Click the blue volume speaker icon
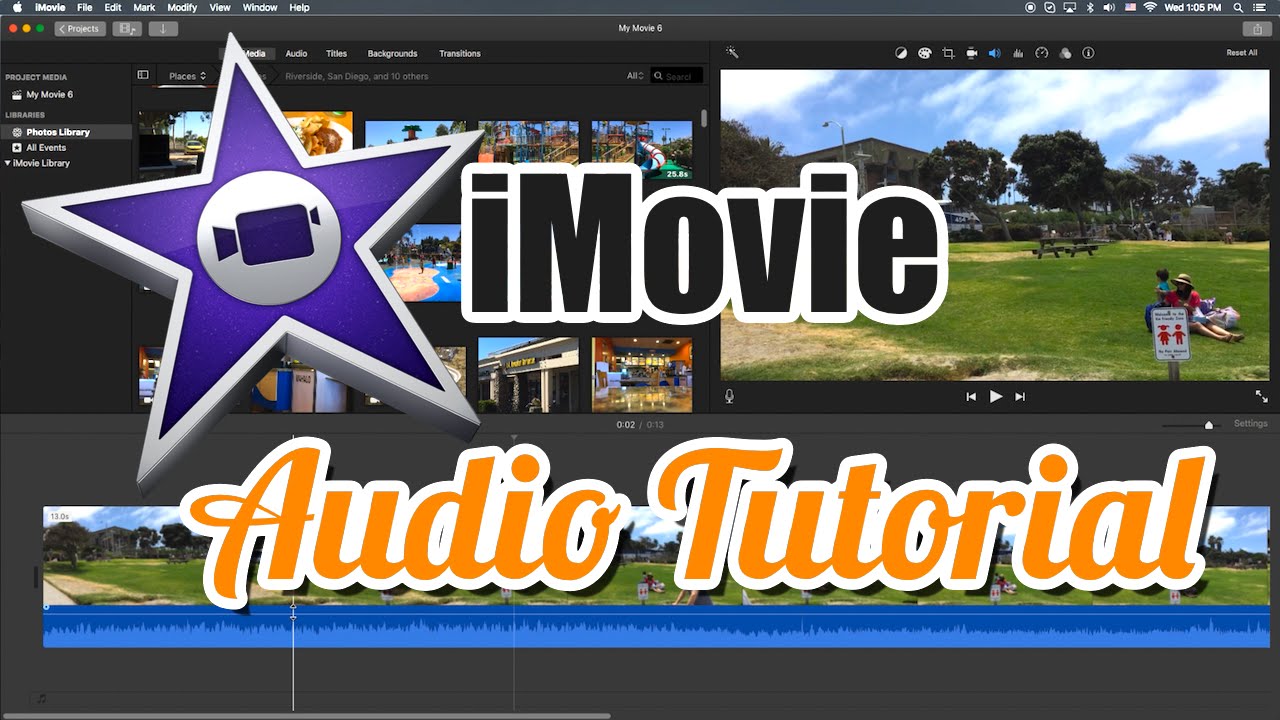This screenshot has width=1280, height=720. coord(994,53)
